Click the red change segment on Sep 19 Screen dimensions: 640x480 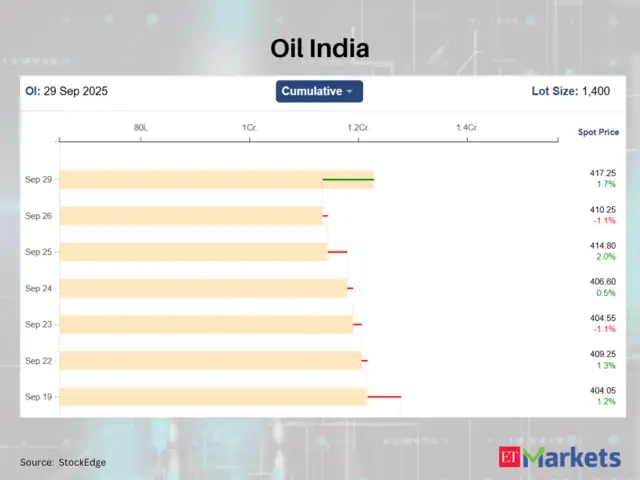384,397
